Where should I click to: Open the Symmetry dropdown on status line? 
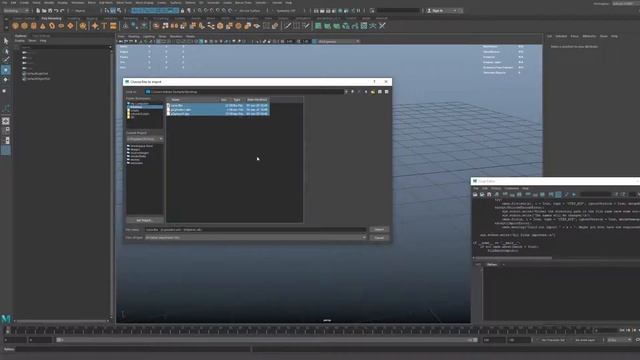(285, 11)
